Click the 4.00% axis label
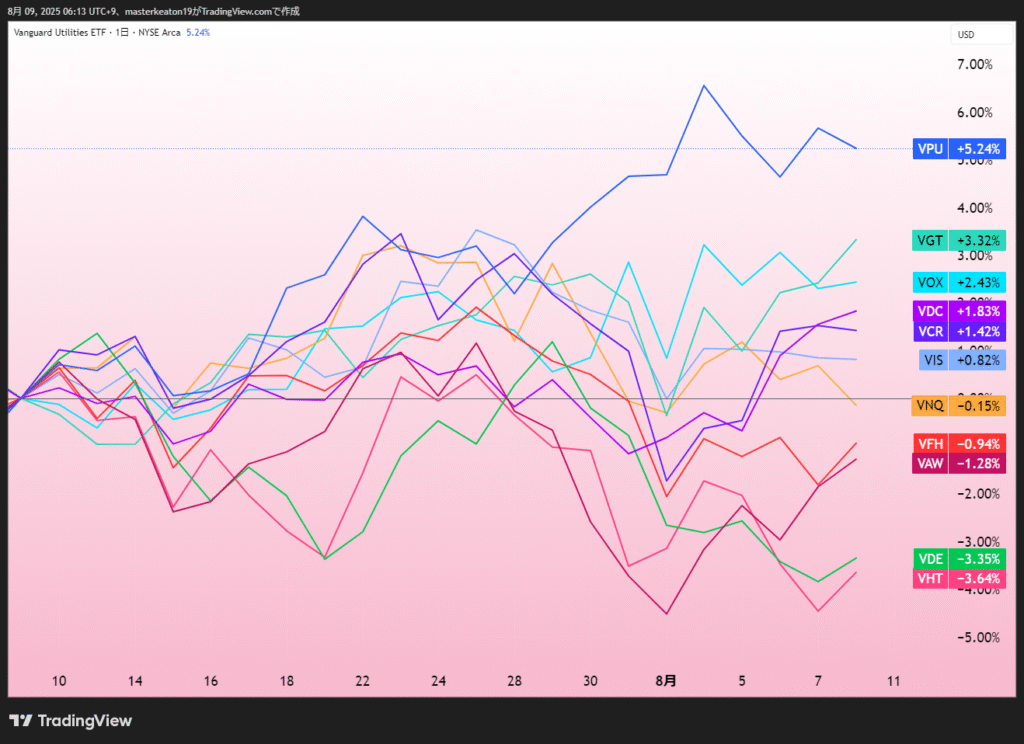Screen dimensions: 1024x744 [x=974, y=208]
